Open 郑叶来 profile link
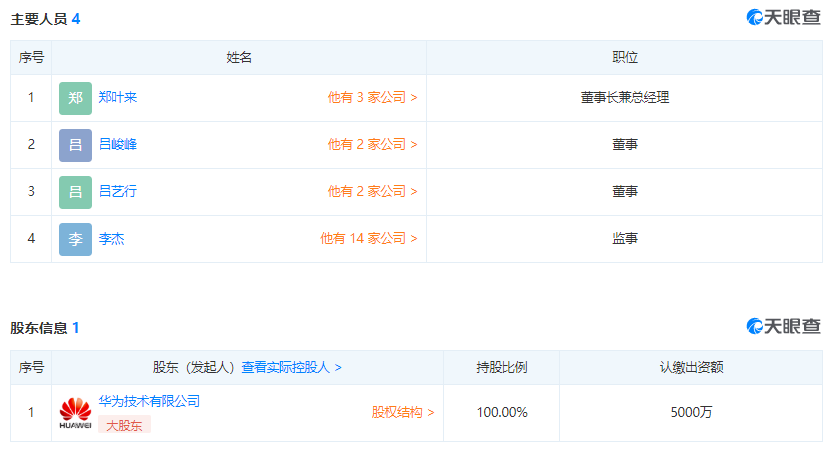Screen dimensions: 832x455 [x=118, y=98]
